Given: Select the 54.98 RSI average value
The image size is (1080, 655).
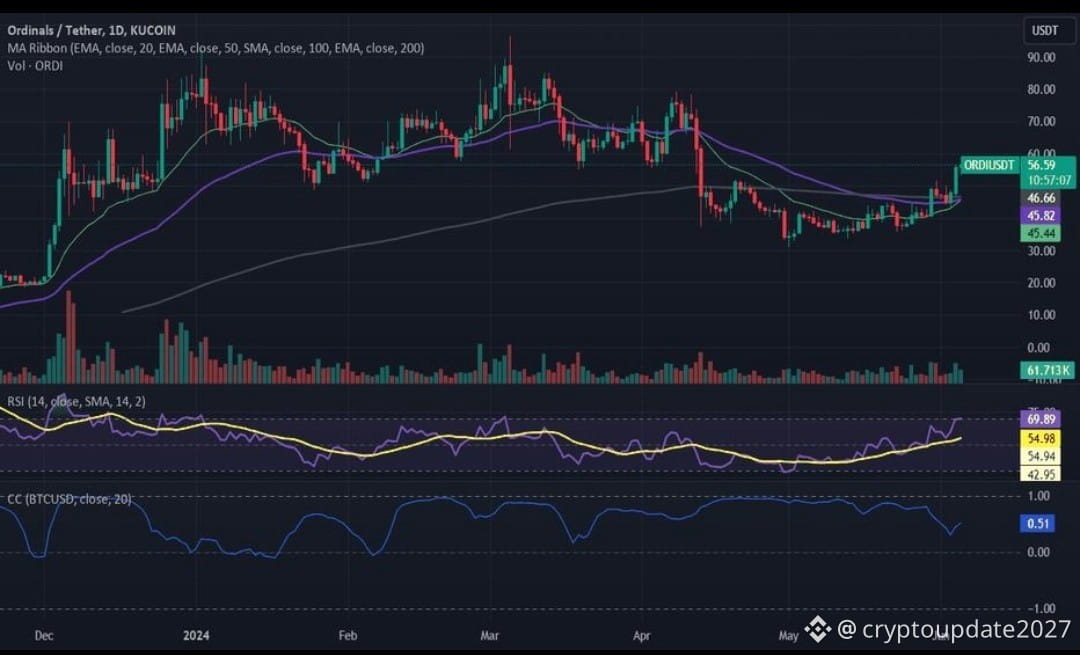Looking at the screenshot, I should 1041,439.
